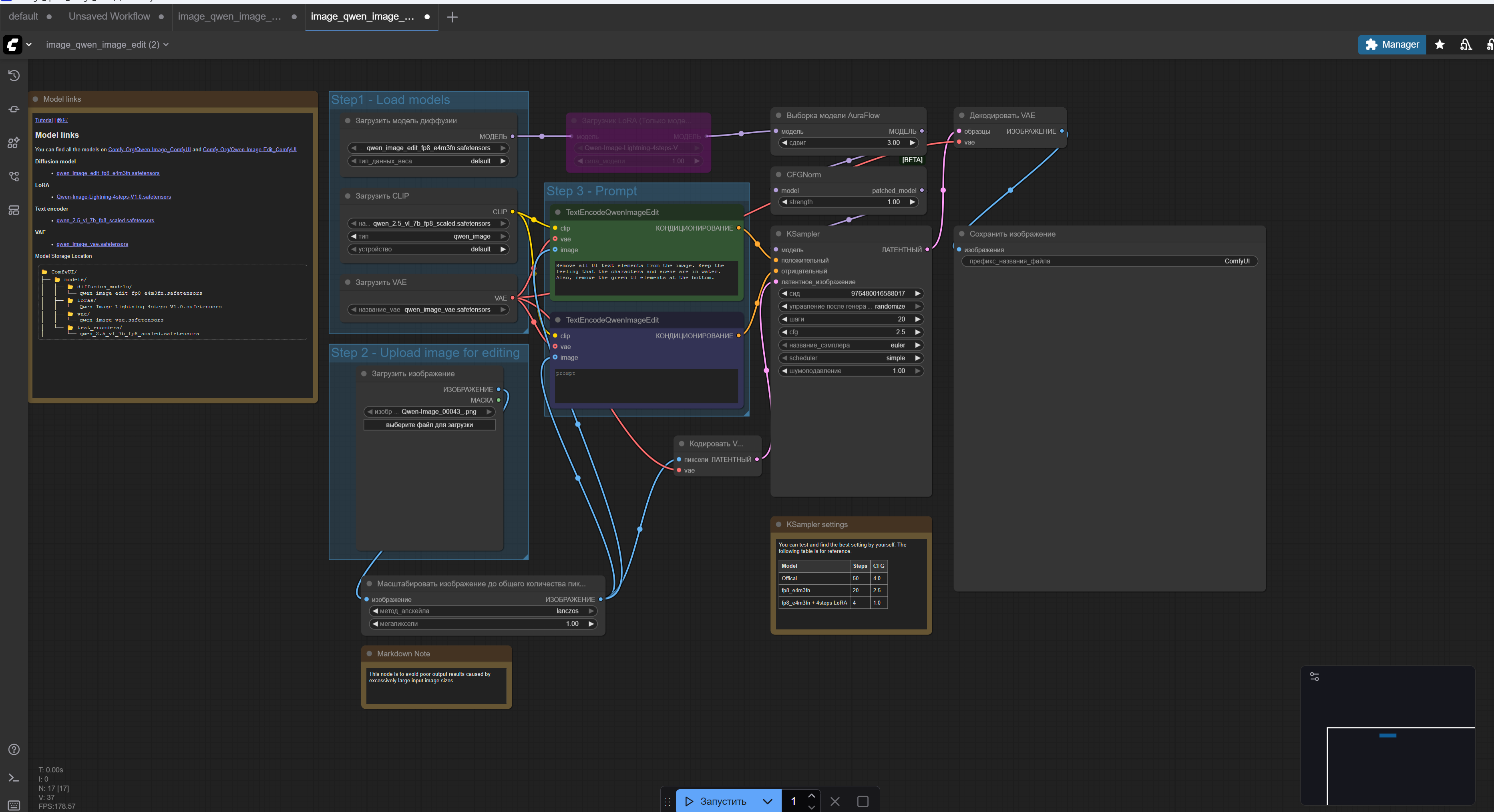Open the queue history sidebar icon
The height and width of the screenshot is (812, 1494).
coord(14,75)
